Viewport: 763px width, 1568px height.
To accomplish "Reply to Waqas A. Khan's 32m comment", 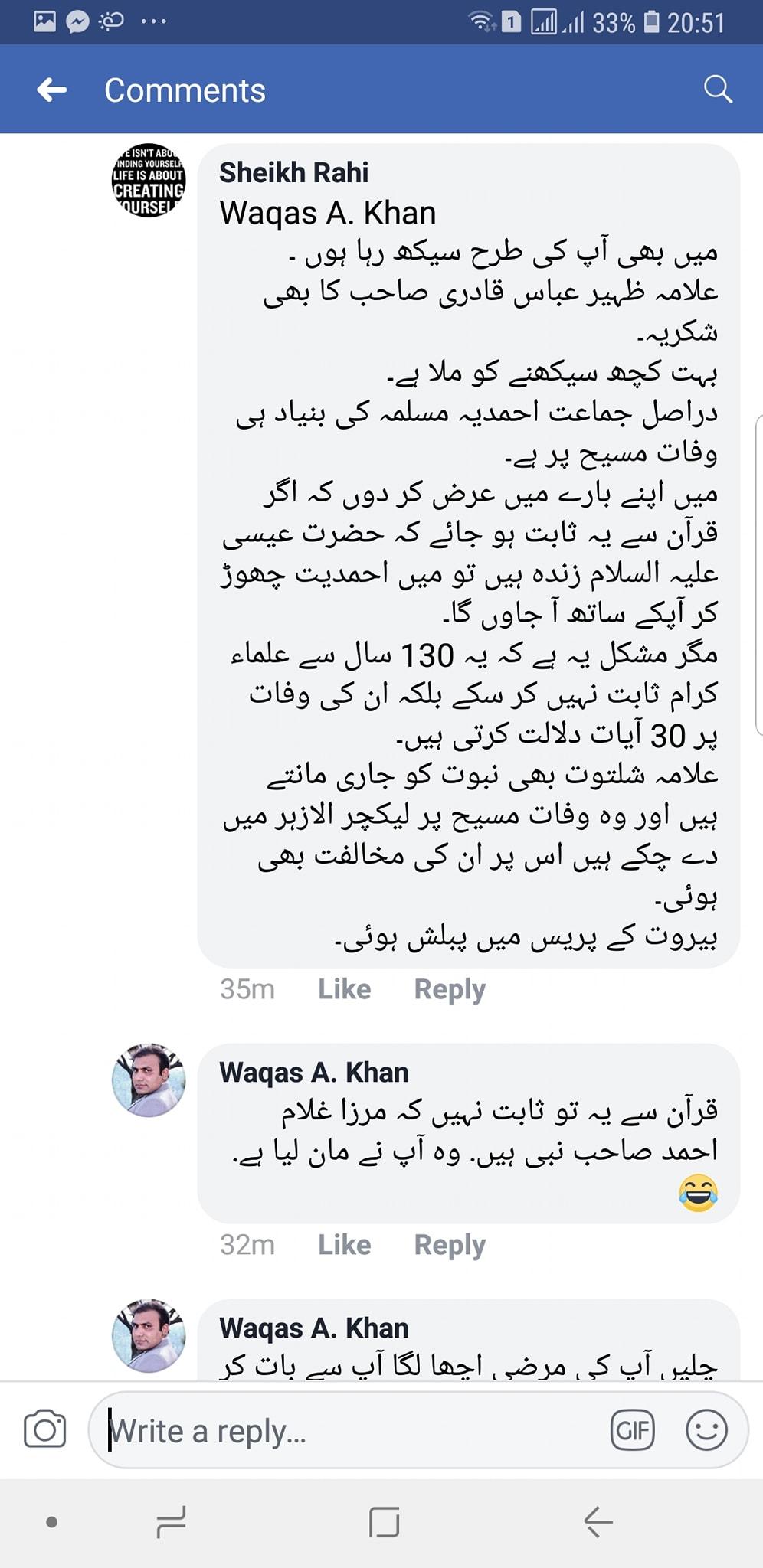I will pos(450,1245).
